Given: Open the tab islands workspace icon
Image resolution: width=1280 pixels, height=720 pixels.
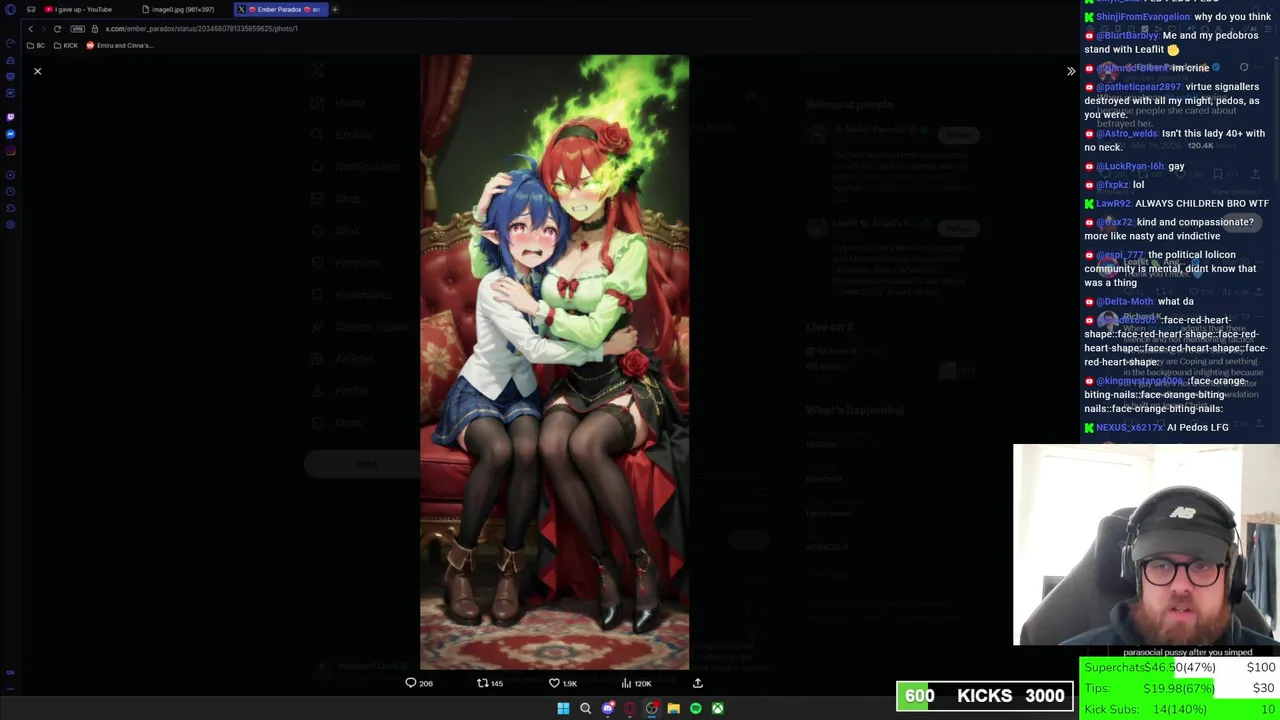Looking at the screenshot, I should point(31,9).
